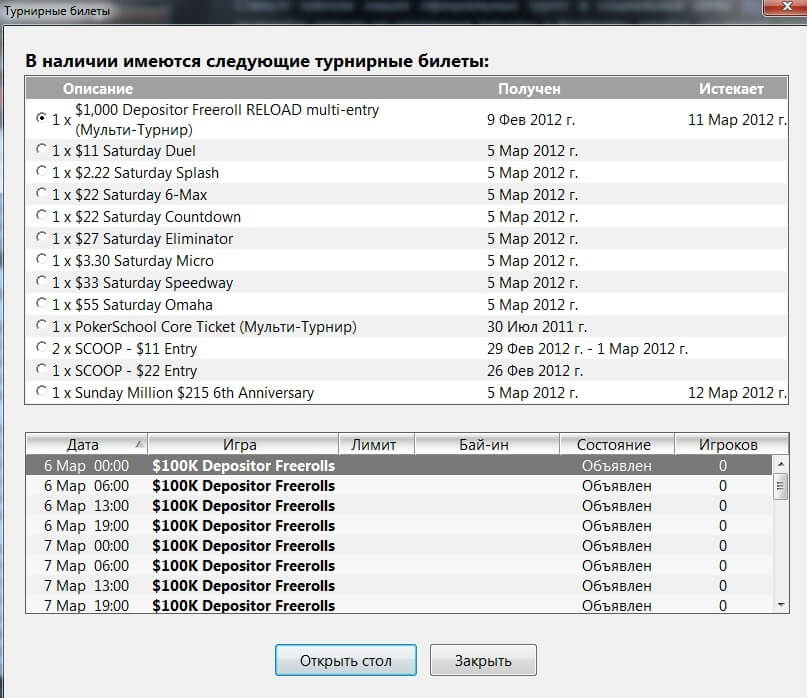Click the Получен header in tickets table
Screen dimensions: 807x698
529,89
